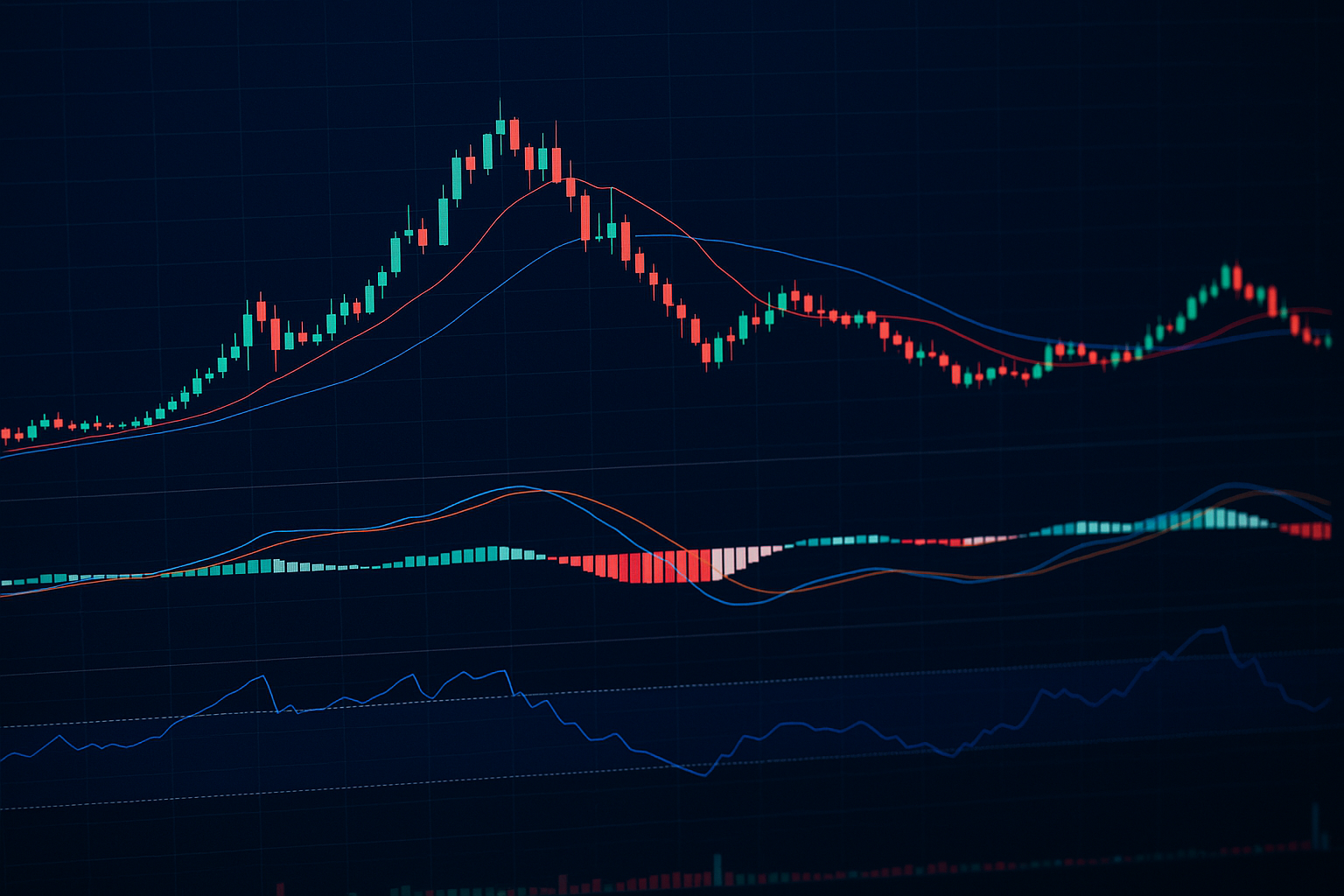Screen dimensions: 1344x896
Task: Select the highest peak of the bottom oscillator line
Action: (1222, 627)
